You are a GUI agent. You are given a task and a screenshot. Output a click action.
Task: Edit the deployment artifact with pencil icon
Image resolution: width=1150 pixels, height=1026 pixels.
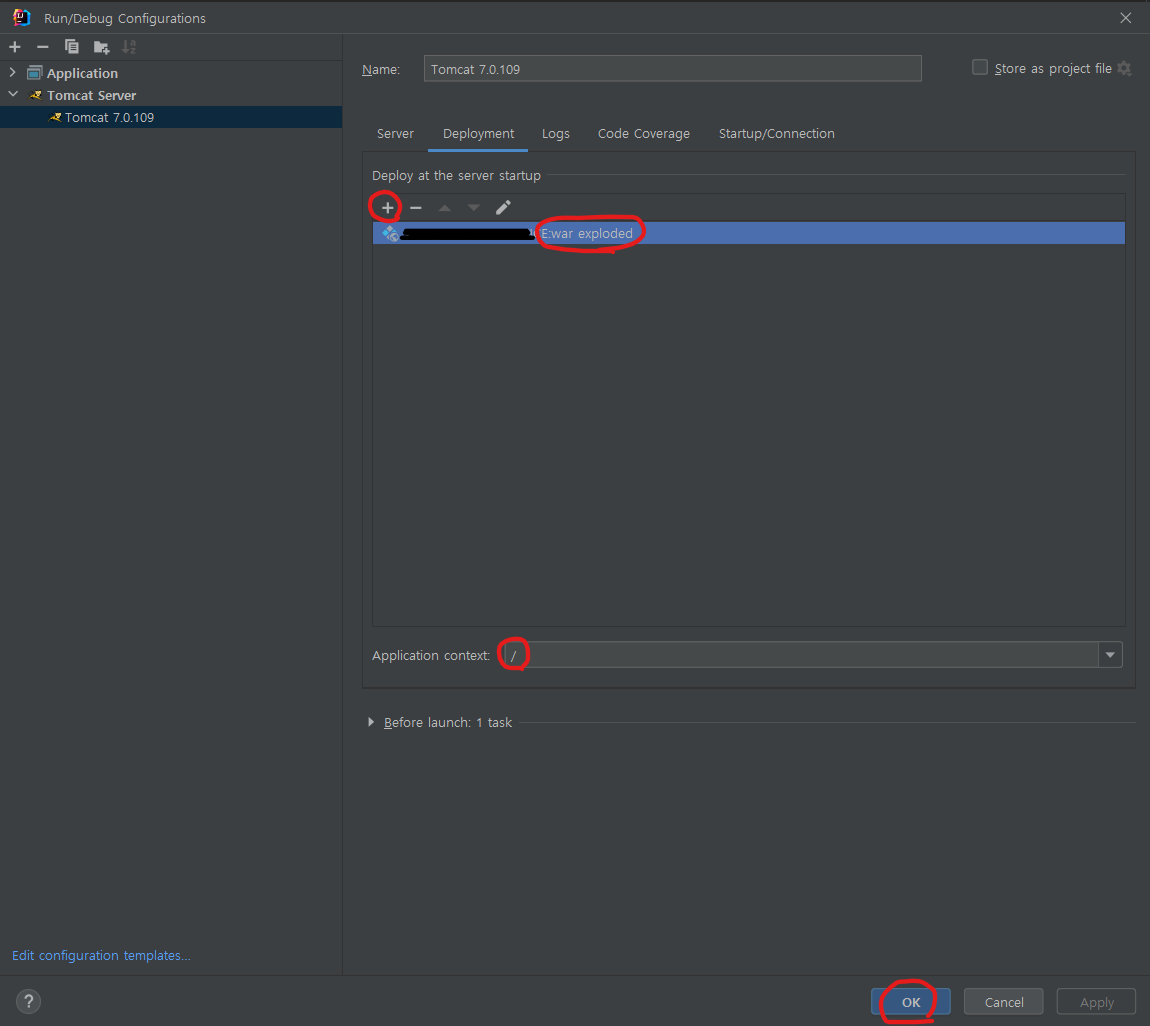click(503, 208)
